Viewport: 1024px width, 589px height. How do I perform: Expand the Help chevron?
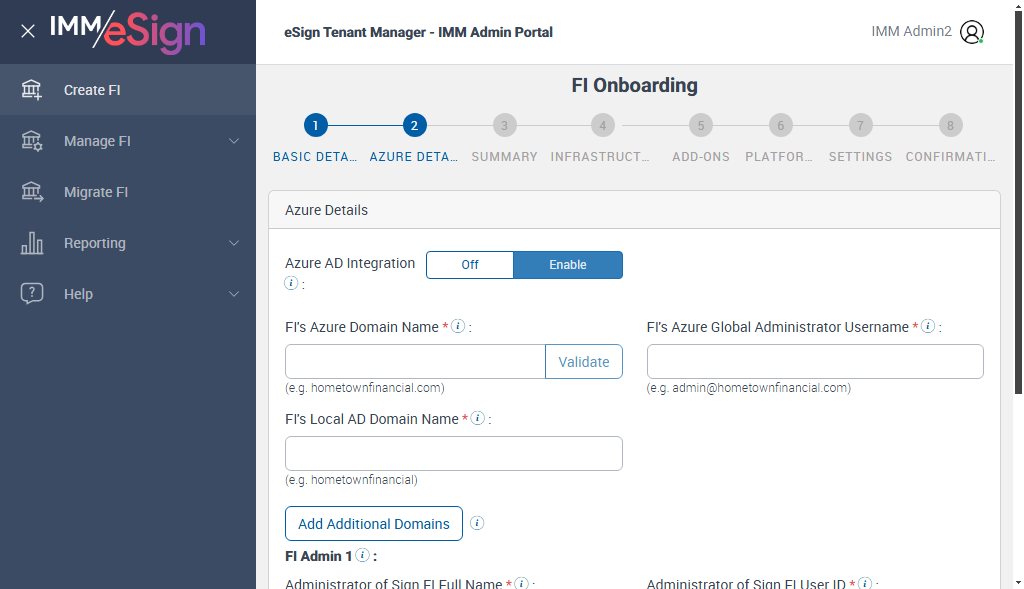click(x=234, y=294)
